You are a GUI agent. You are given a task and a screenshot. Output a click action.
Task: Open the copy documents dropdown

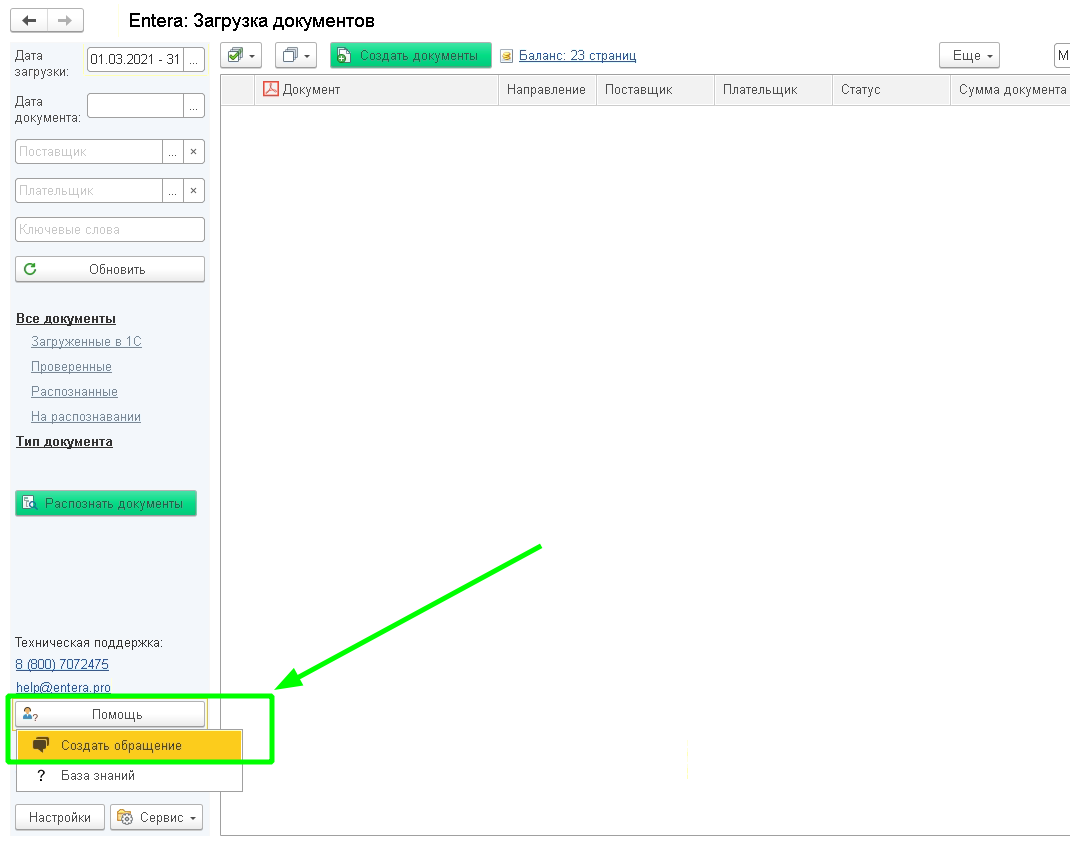295,55
